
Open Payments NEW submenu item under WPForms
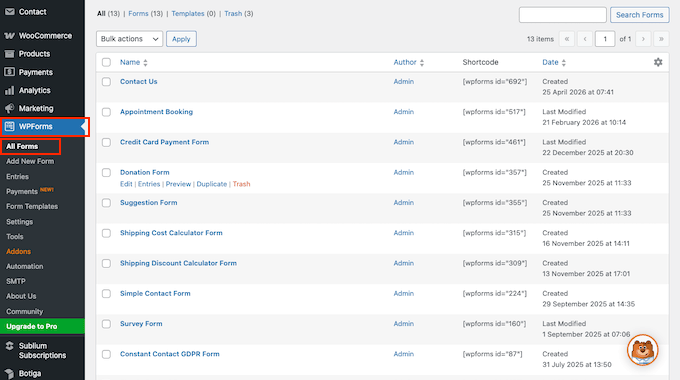coord(30,191)
